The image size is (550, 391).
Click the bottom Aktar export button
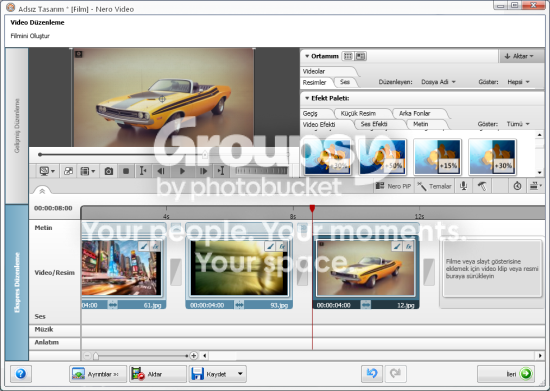[157, 374]
